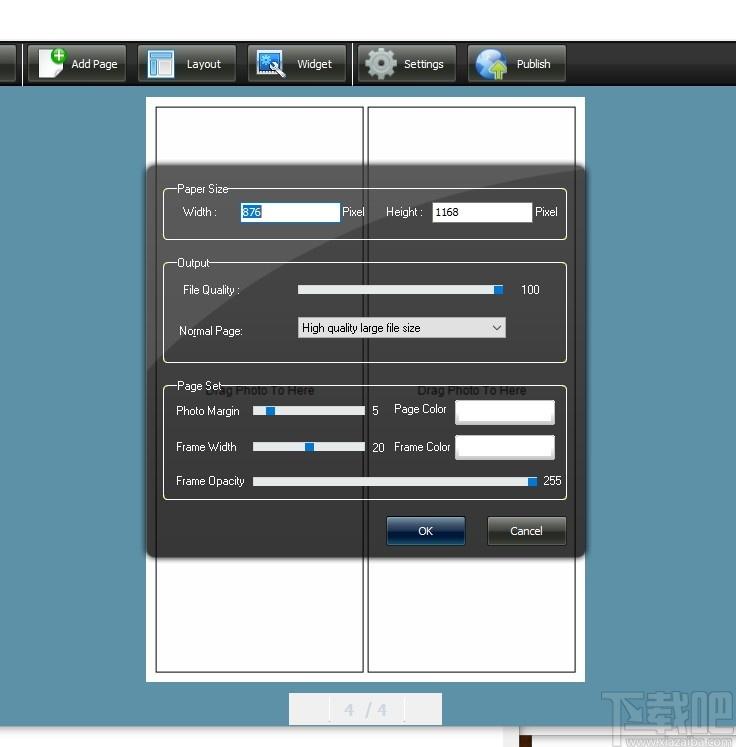Click the Add Page icon
This screenshot has height=747, width=736.
tap(52, 63)
